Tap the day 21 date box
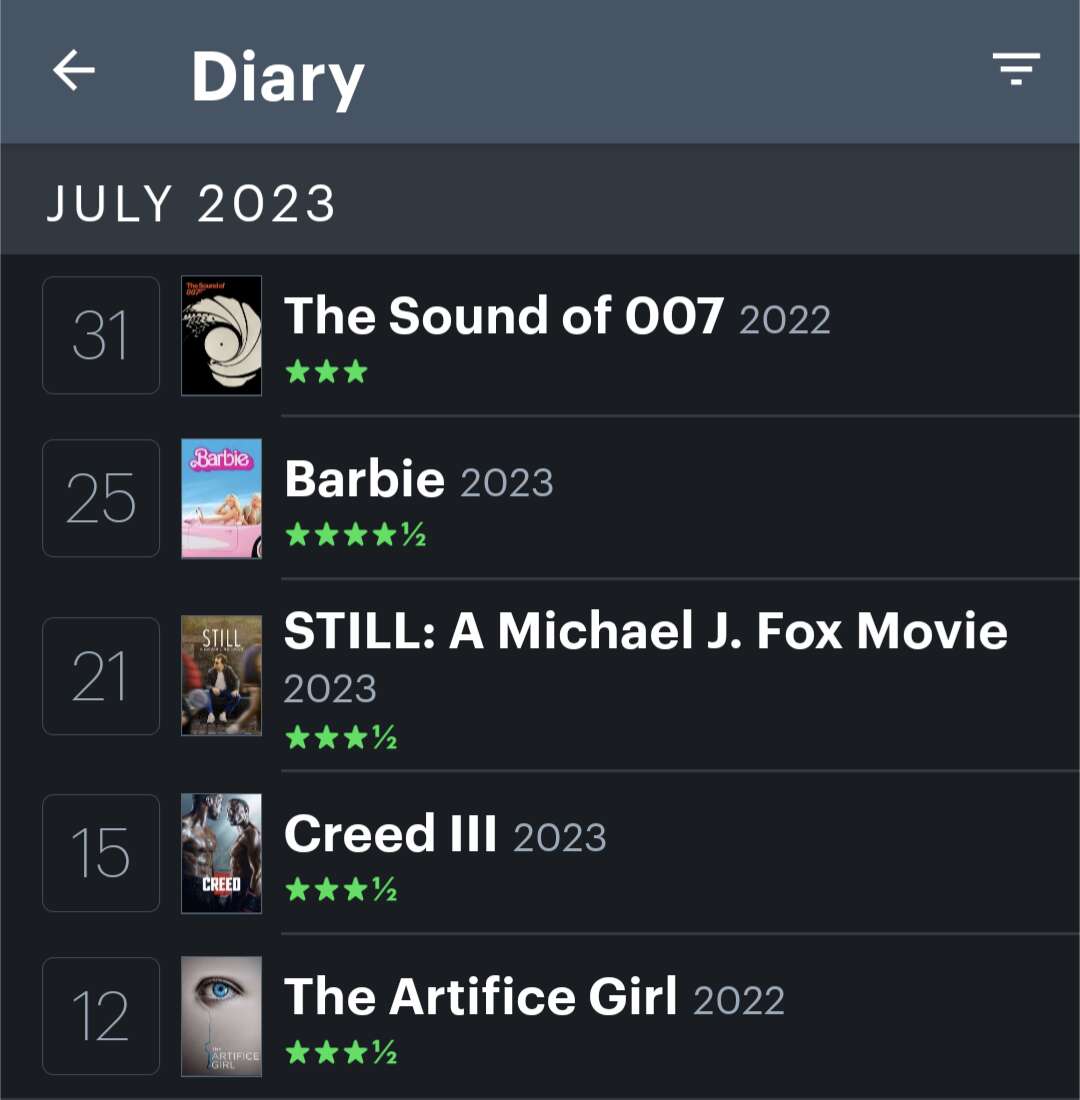 pos(101,676)
